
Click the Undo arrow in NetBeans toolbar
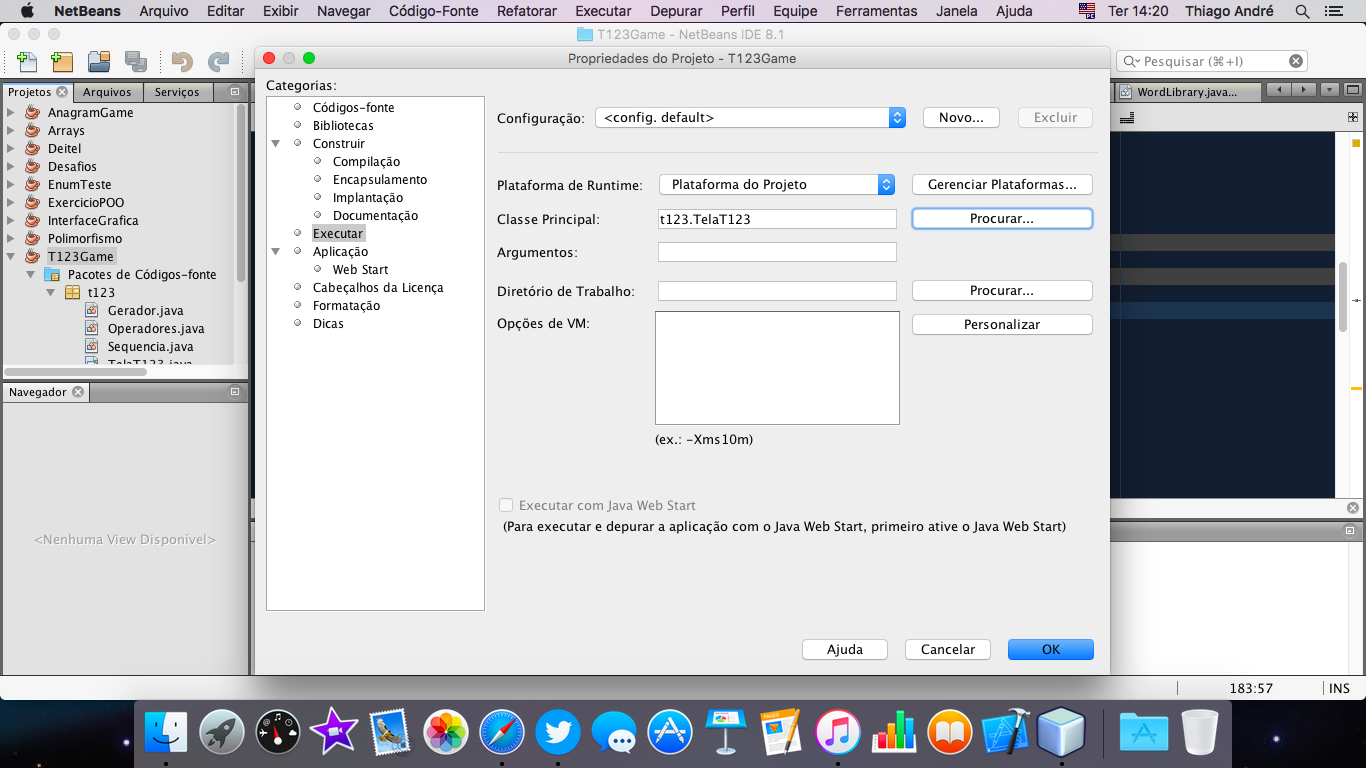coord(182,61)
